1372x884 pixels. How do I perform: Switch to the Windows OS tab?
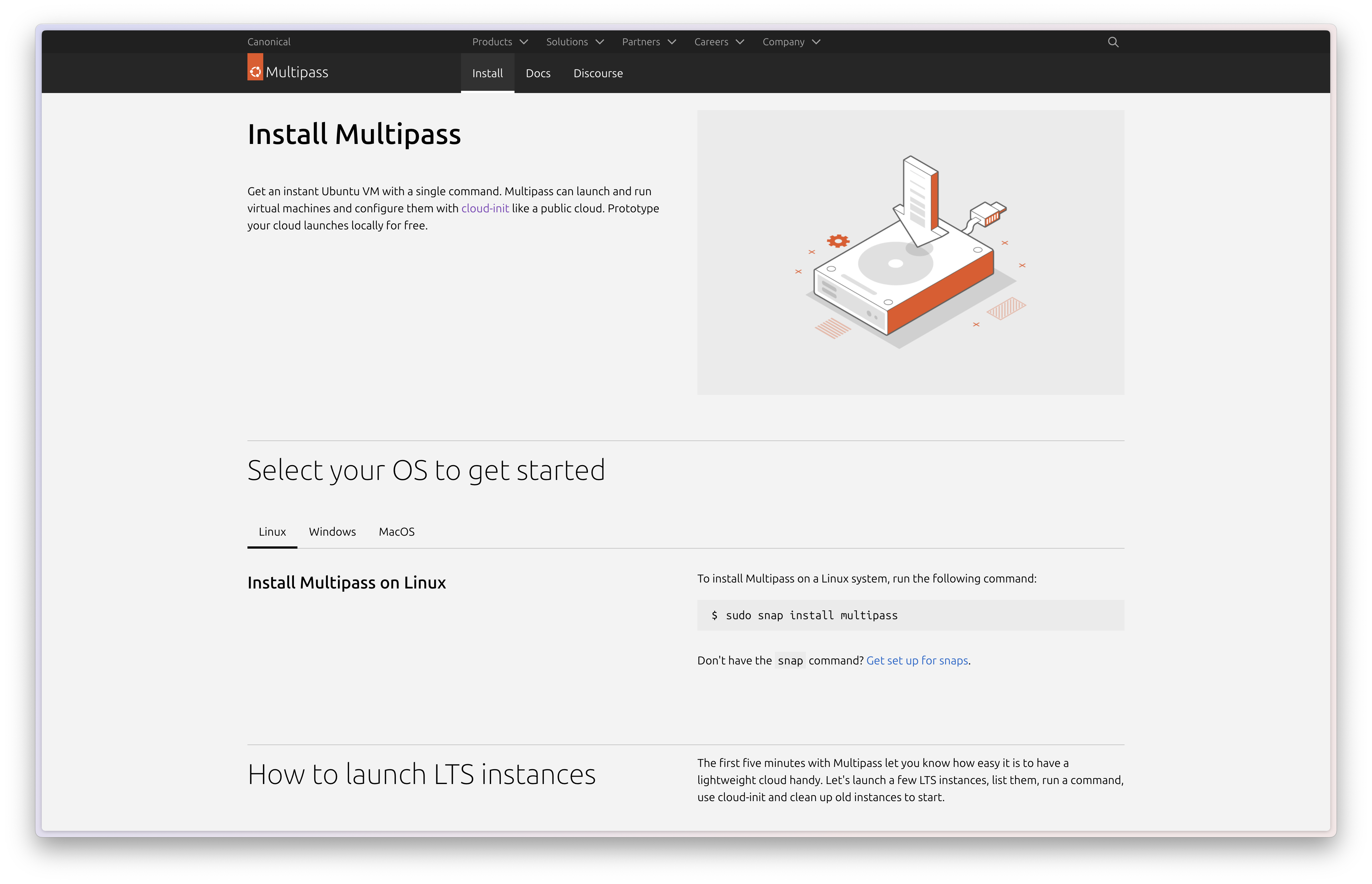tap(332, 532)
